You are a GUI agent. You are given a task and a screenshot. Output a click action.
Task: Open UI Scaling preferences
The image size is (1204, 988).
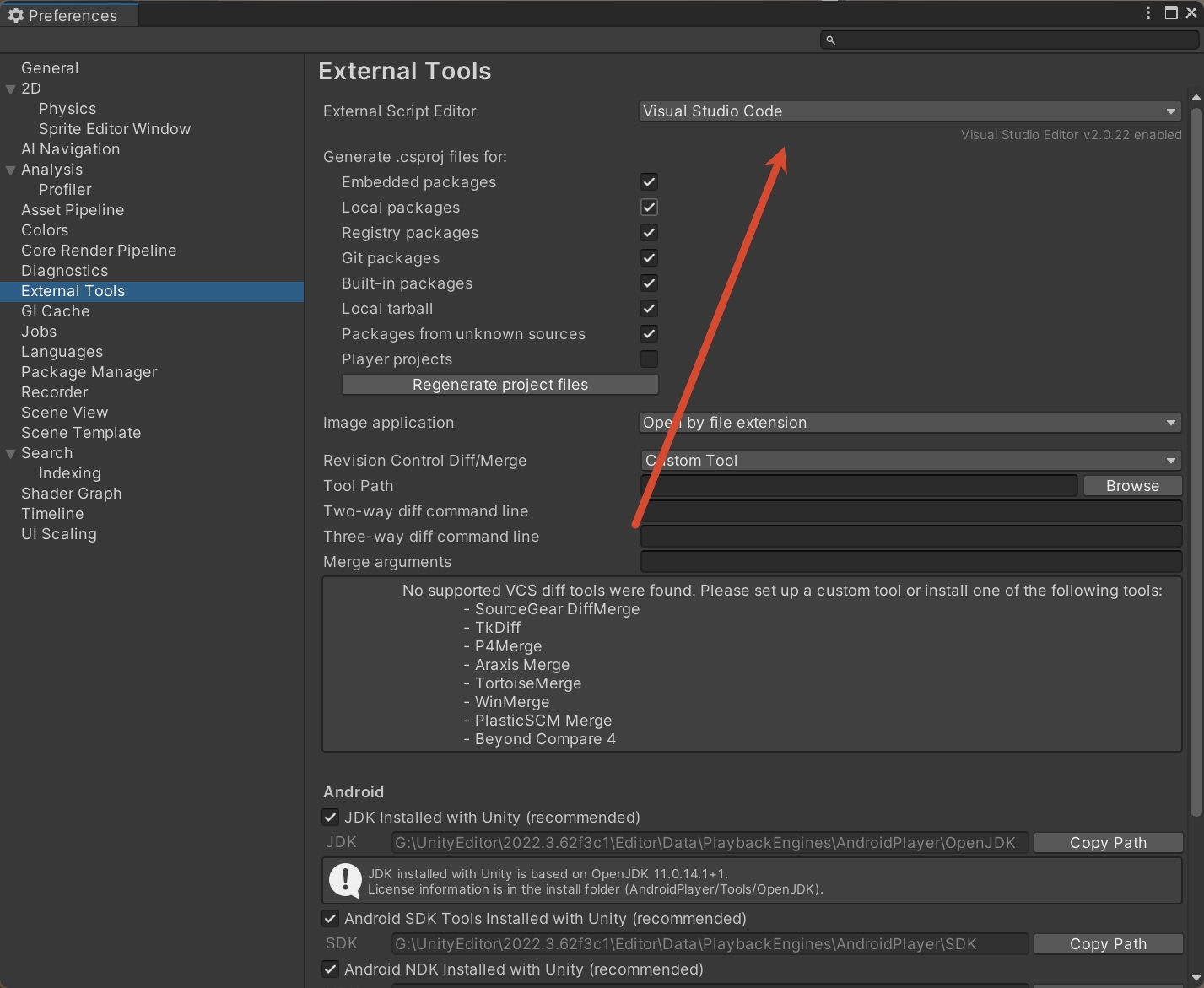59,534
